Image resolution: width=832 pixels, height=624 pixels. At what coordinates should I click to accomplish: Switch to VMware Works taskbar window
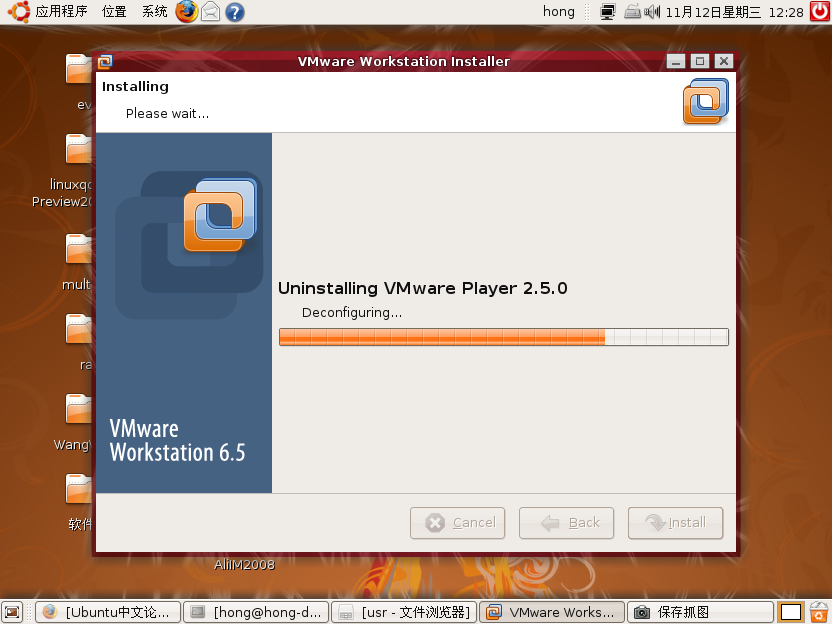(552, 612)
